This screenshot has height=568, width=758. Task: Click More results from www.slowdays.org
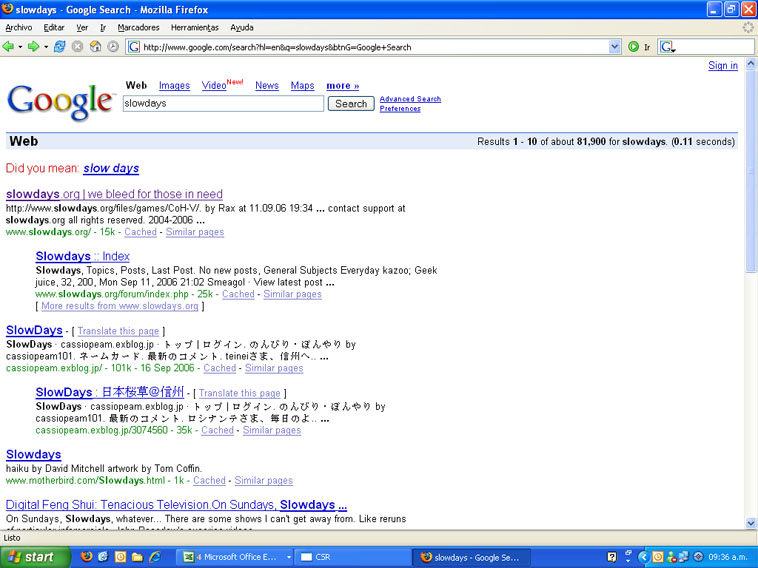point(119,306)
